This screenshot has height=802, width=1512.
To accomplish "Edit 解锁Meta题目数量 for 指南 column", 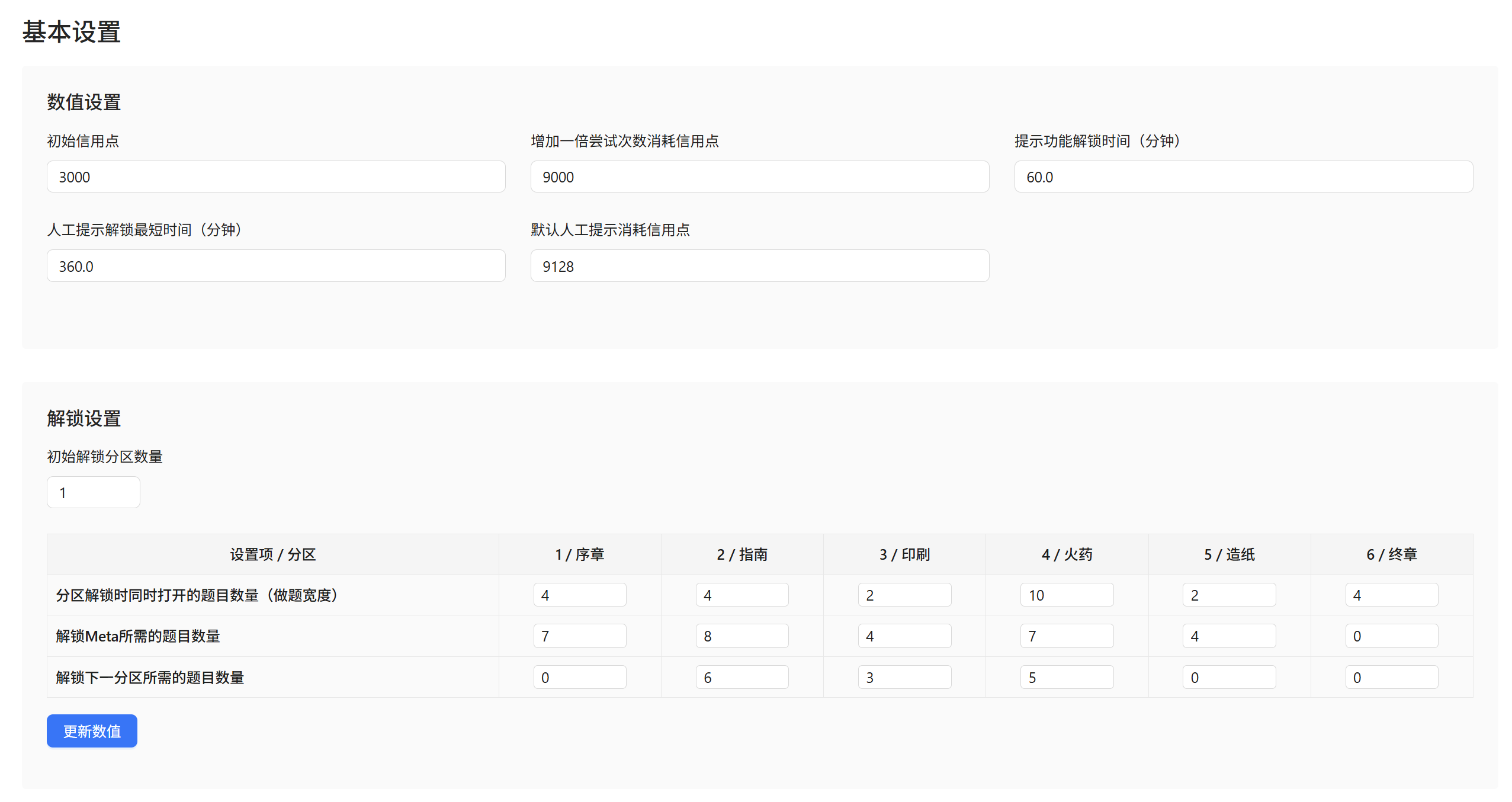I will [x=741, y=636].
